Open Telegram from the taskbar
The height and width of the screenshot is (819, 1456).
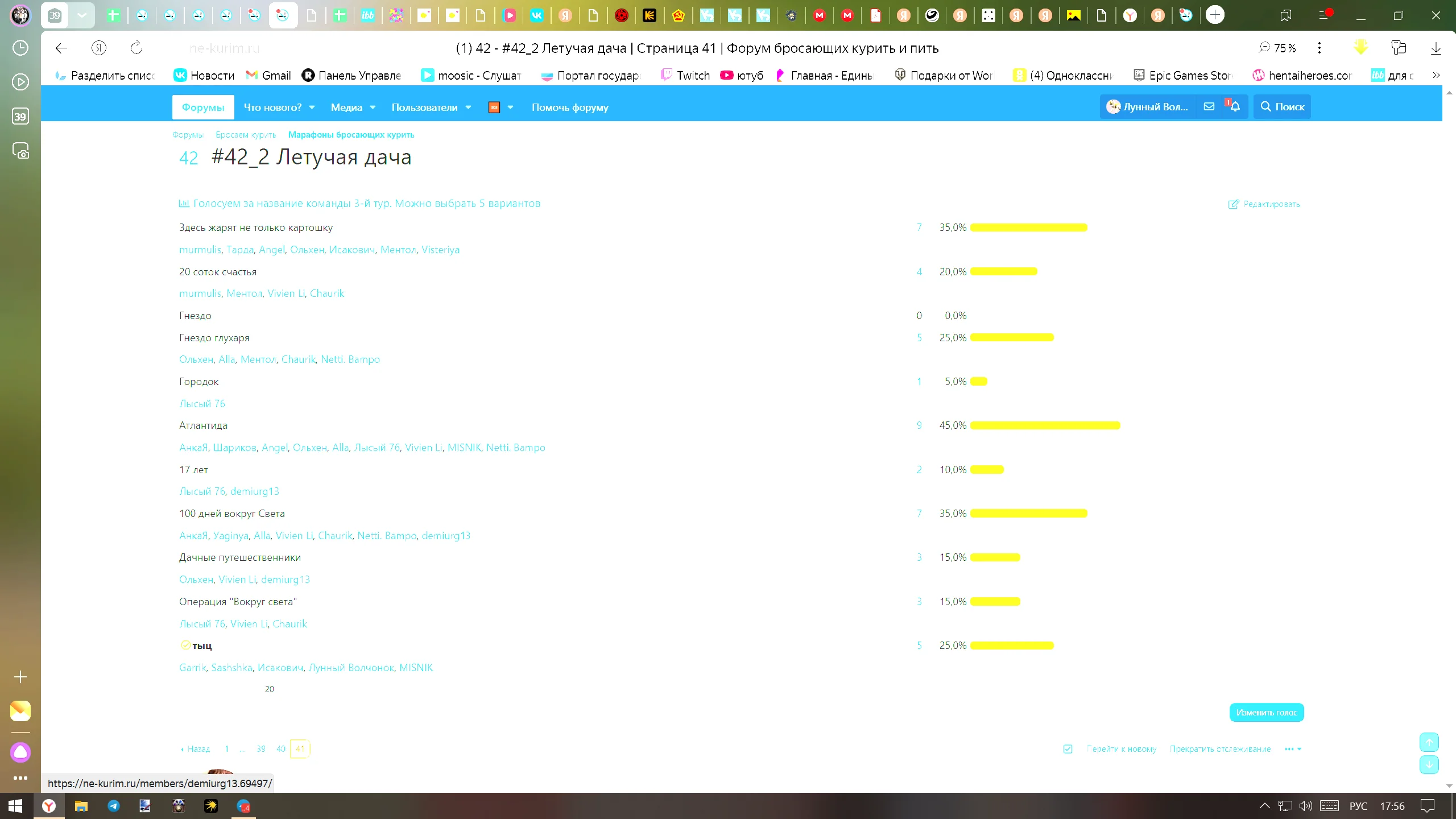click(114, 806)
